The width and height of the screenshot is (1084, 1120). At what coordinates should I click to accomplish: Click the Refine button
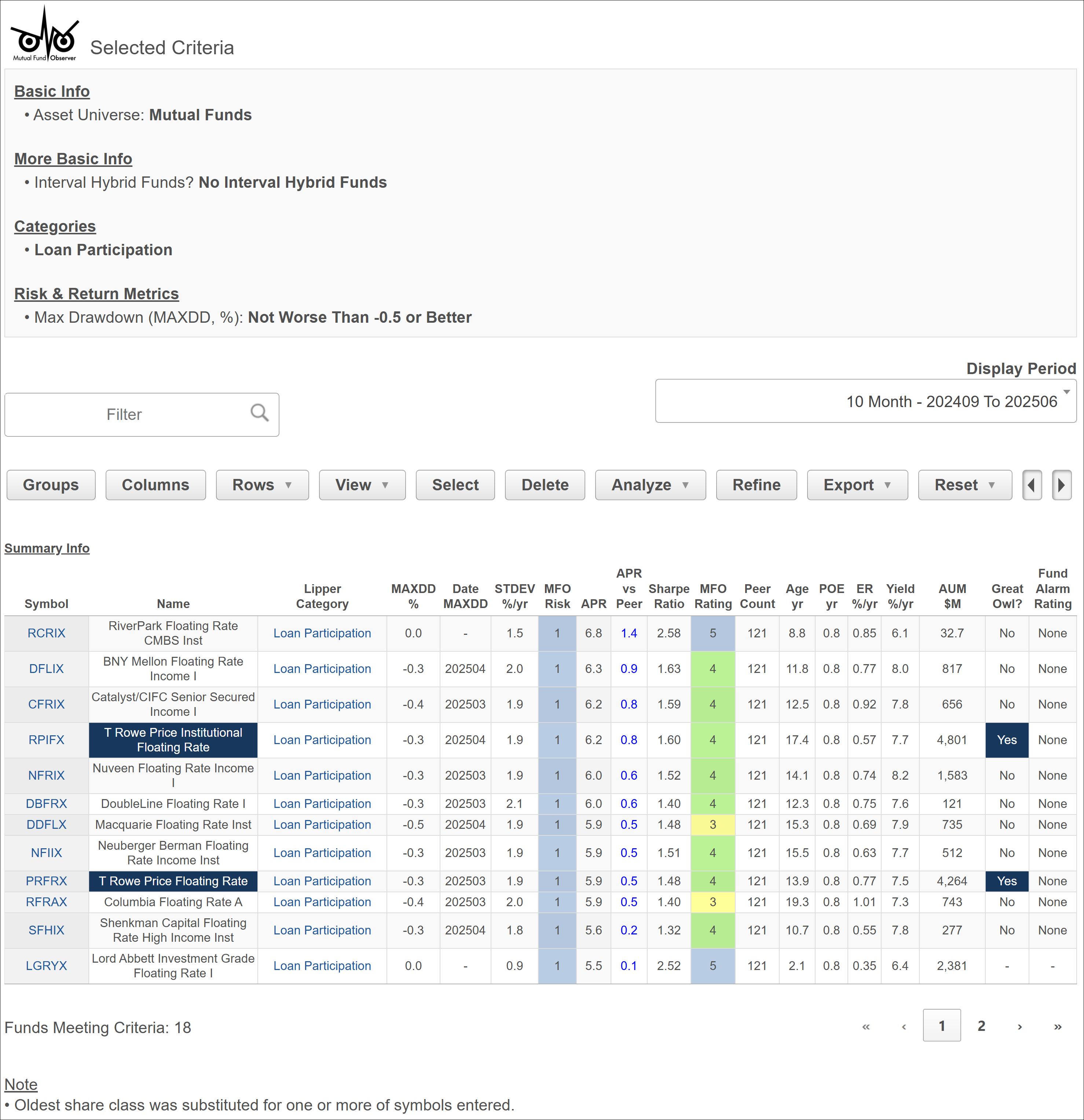pyautogui.click(x=757, y=485)
